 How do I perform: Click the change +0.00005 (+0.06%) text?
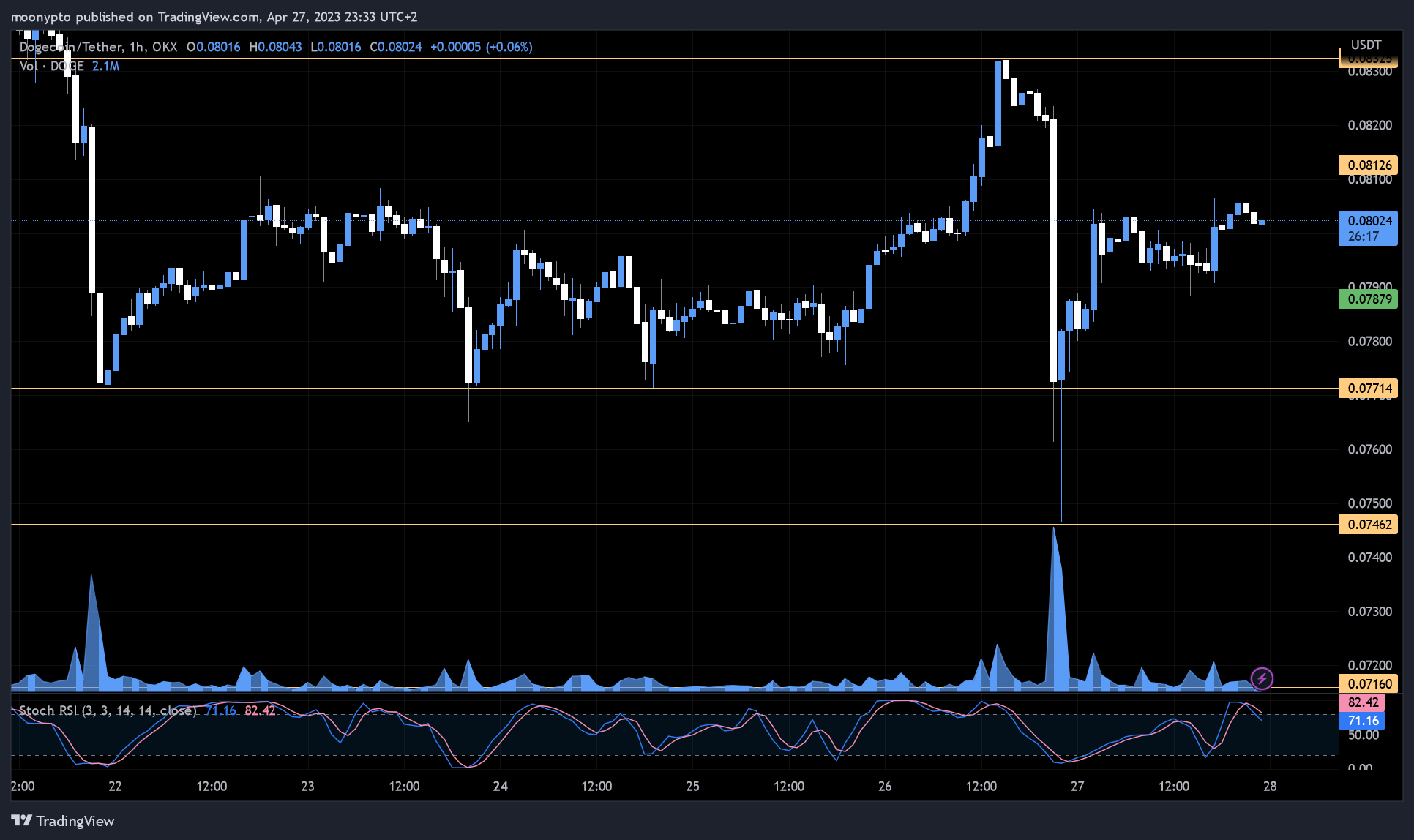click(x=482, y=47)
